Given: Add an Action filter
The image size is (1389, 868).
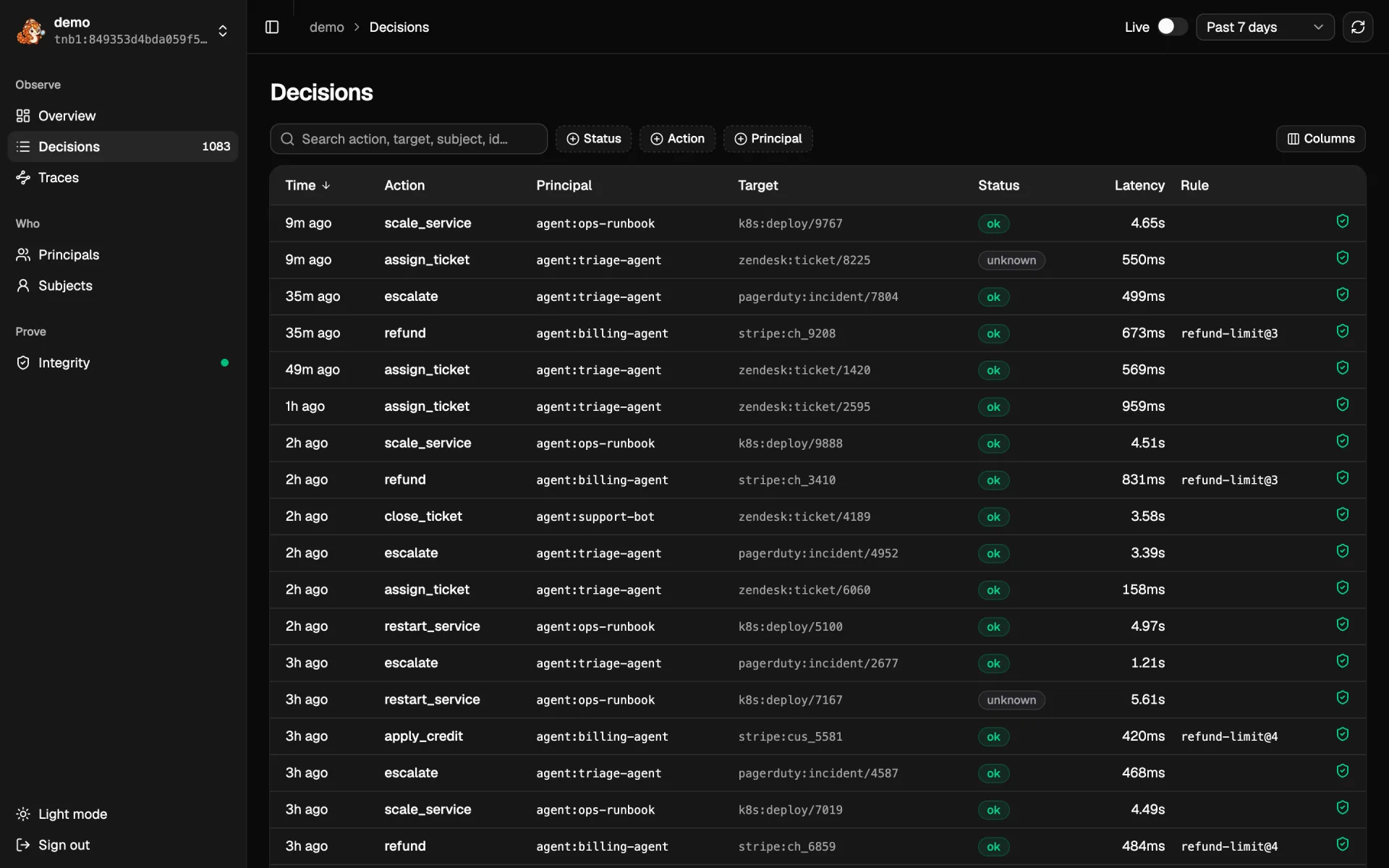Looking at the screenshot, I should 677,139.
